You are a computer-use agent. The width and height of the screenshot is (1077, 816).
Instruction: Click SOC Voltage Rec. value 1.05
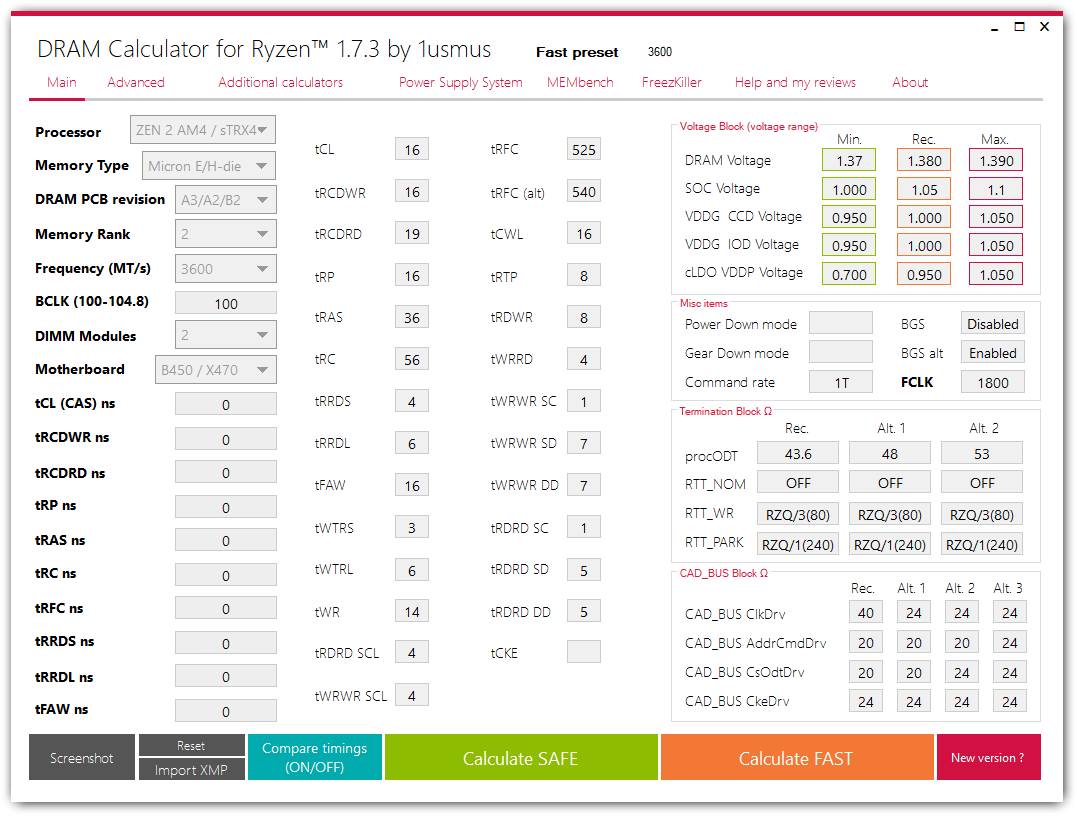click(x=924, y=189)
